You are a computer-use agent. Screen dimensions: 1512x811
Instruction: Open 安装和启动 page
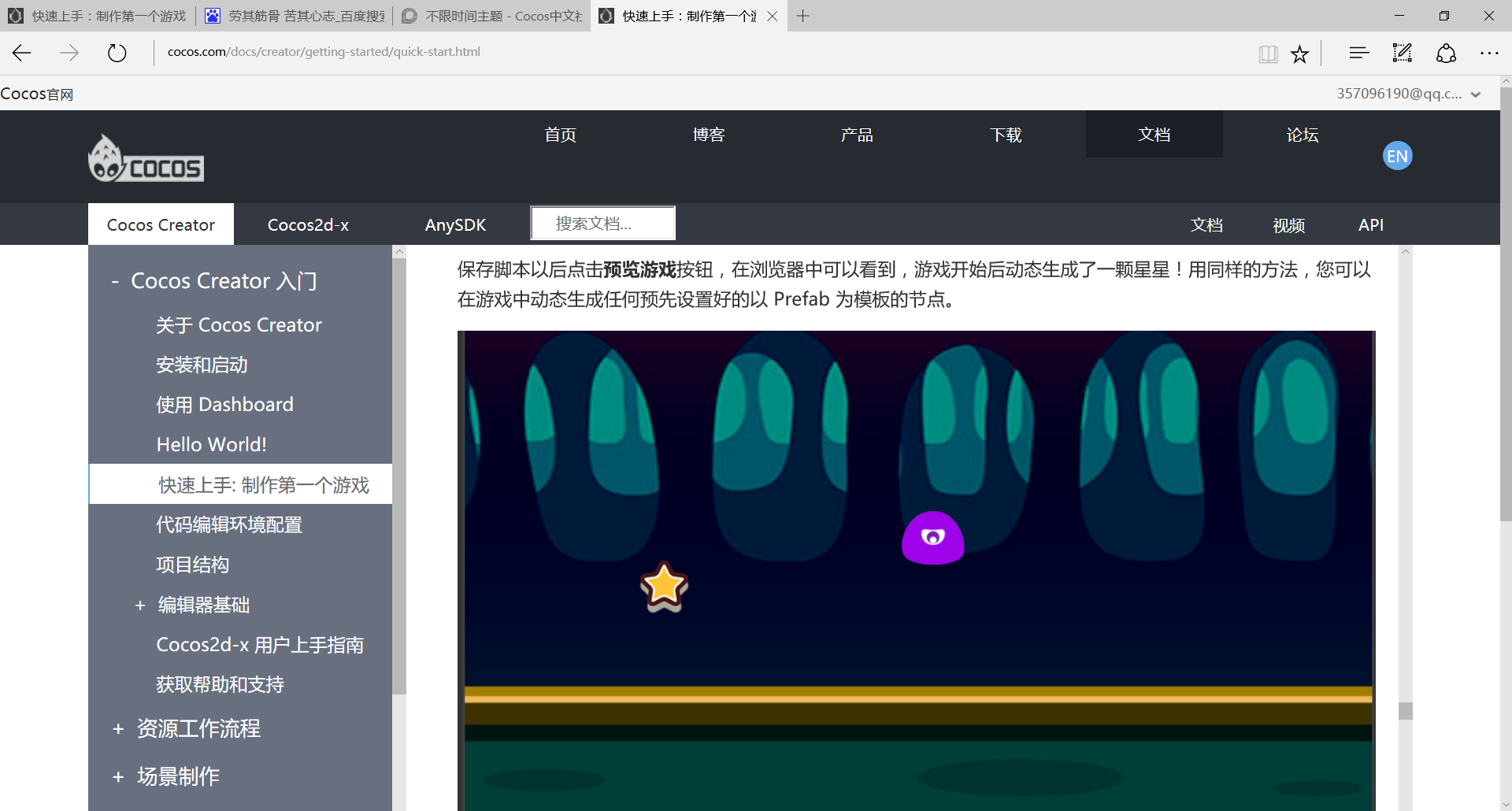202,365
